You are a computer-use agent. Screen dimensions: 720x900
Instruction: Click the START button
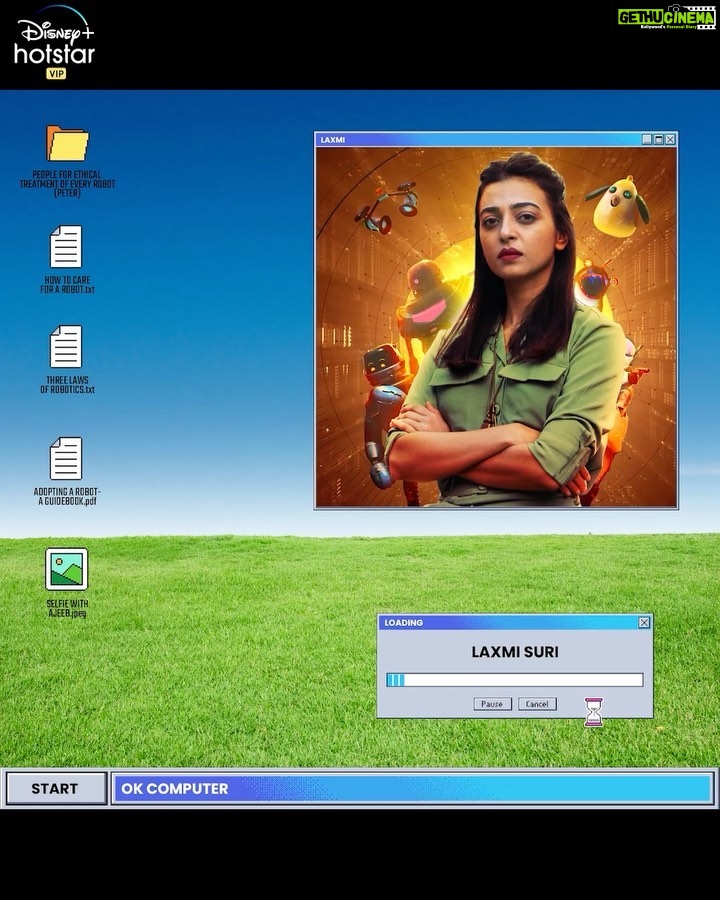[x=56, y=789]
